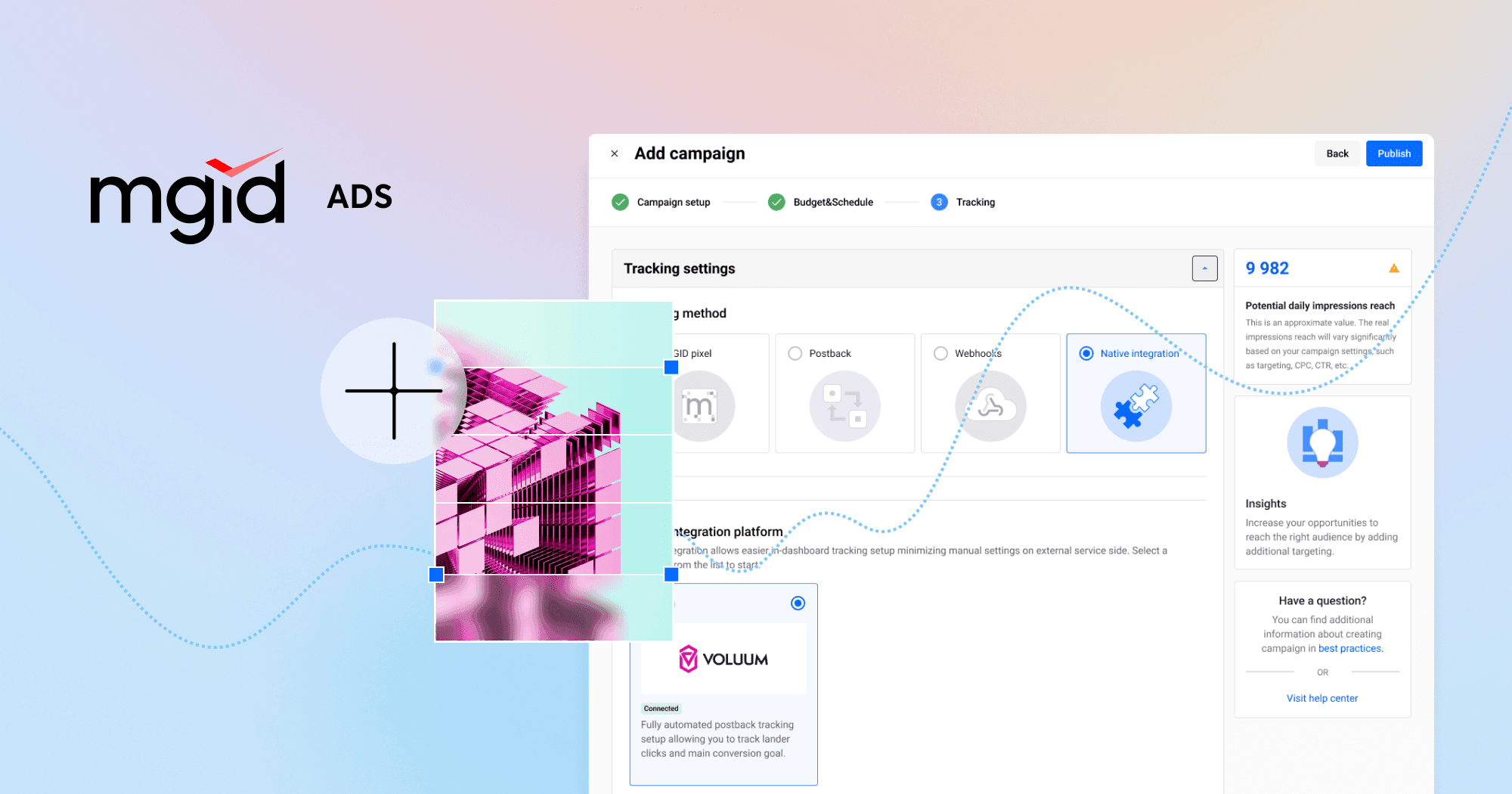Screen dimensions: 1512x794
Task: Click Budget&Schedule green checkmark icon
Action: [776, 202]
